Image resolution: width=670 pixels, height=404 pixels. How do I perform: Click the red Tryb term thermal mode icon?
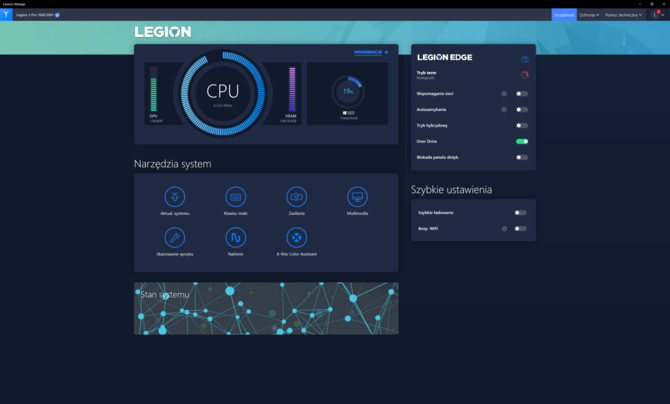(x=525, y=75)
